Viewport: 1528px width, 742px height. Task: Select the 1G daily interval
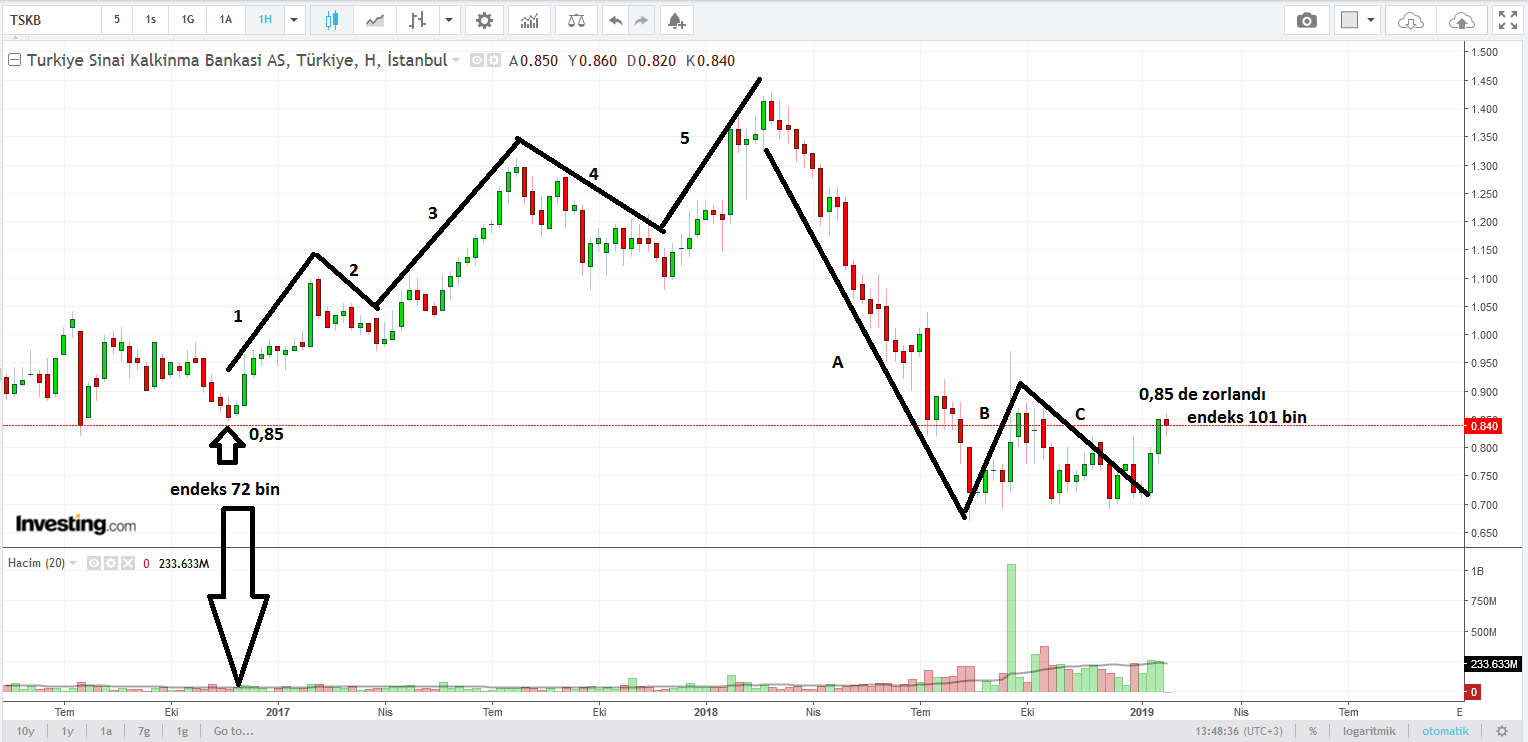coord(187,20)
